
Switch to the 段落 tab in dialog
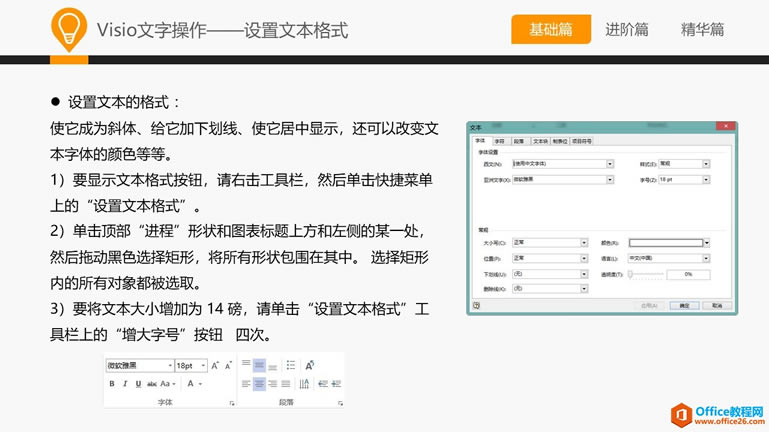point(519,141)
